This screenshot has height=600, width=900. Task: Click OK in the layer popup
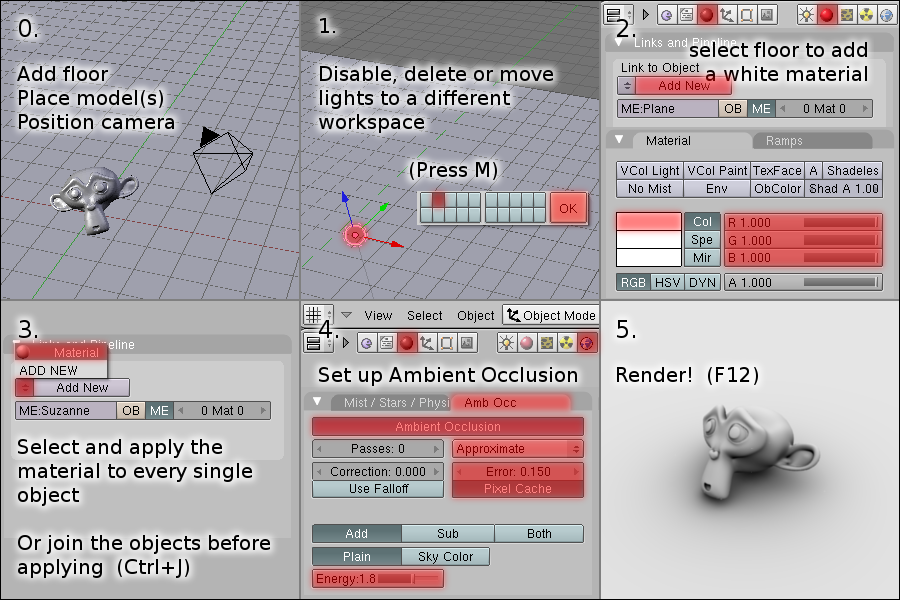(568, 208)
